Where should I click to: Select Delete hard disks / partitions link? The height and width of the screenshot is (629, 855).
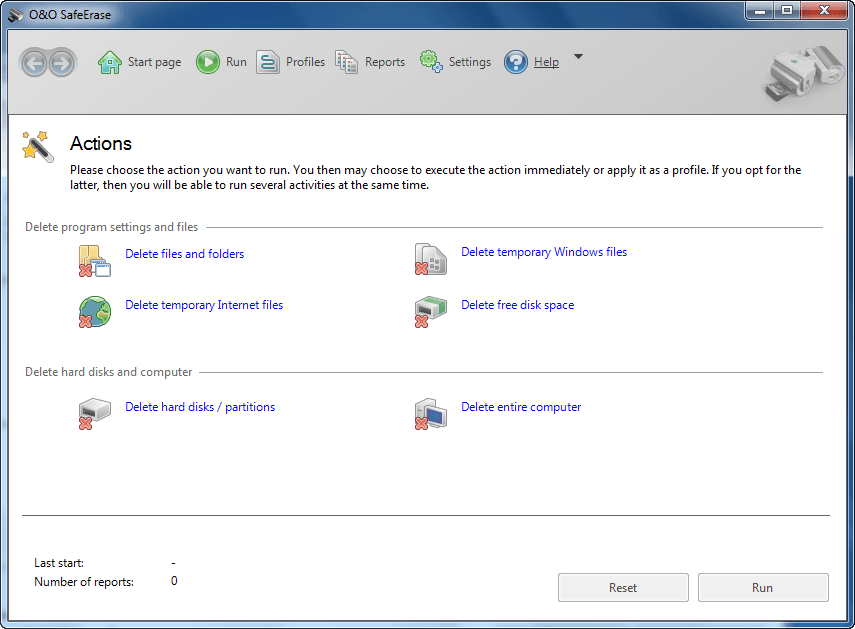click(x=200, y=407)
